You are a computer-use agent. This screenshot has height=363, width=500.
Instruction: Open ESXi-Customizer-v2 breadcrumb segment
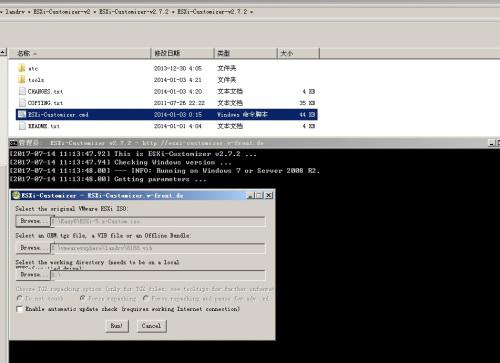click(x=62, y=12)
